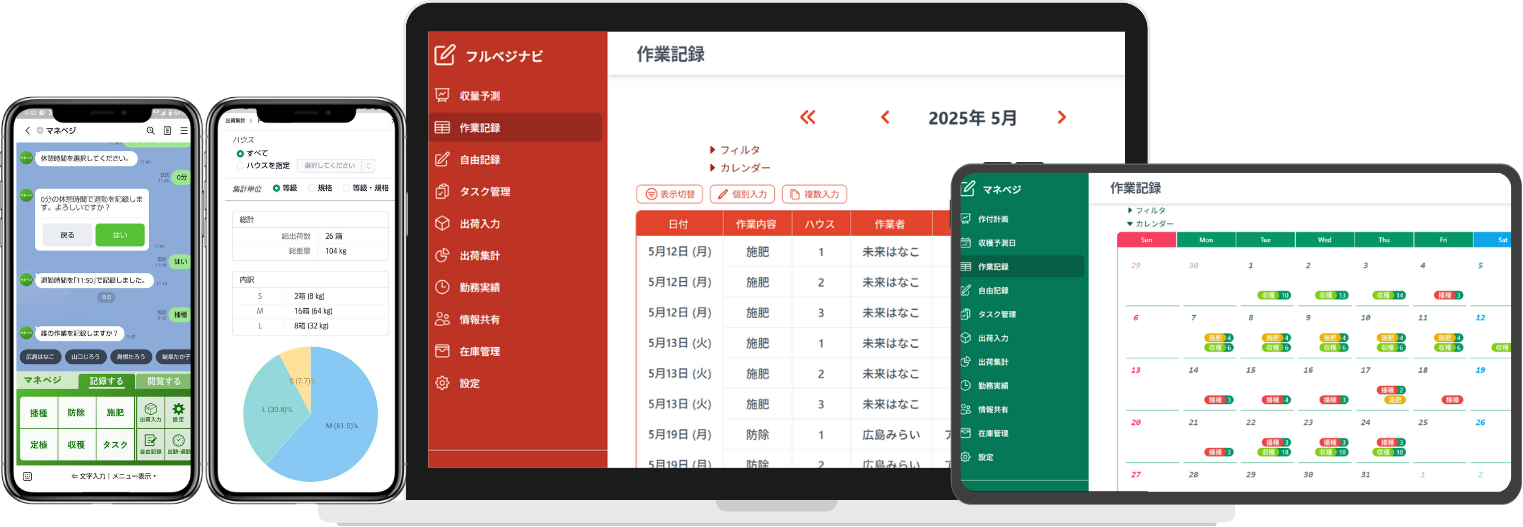Expand the フィルタ section on the laptop

[735, 150]
